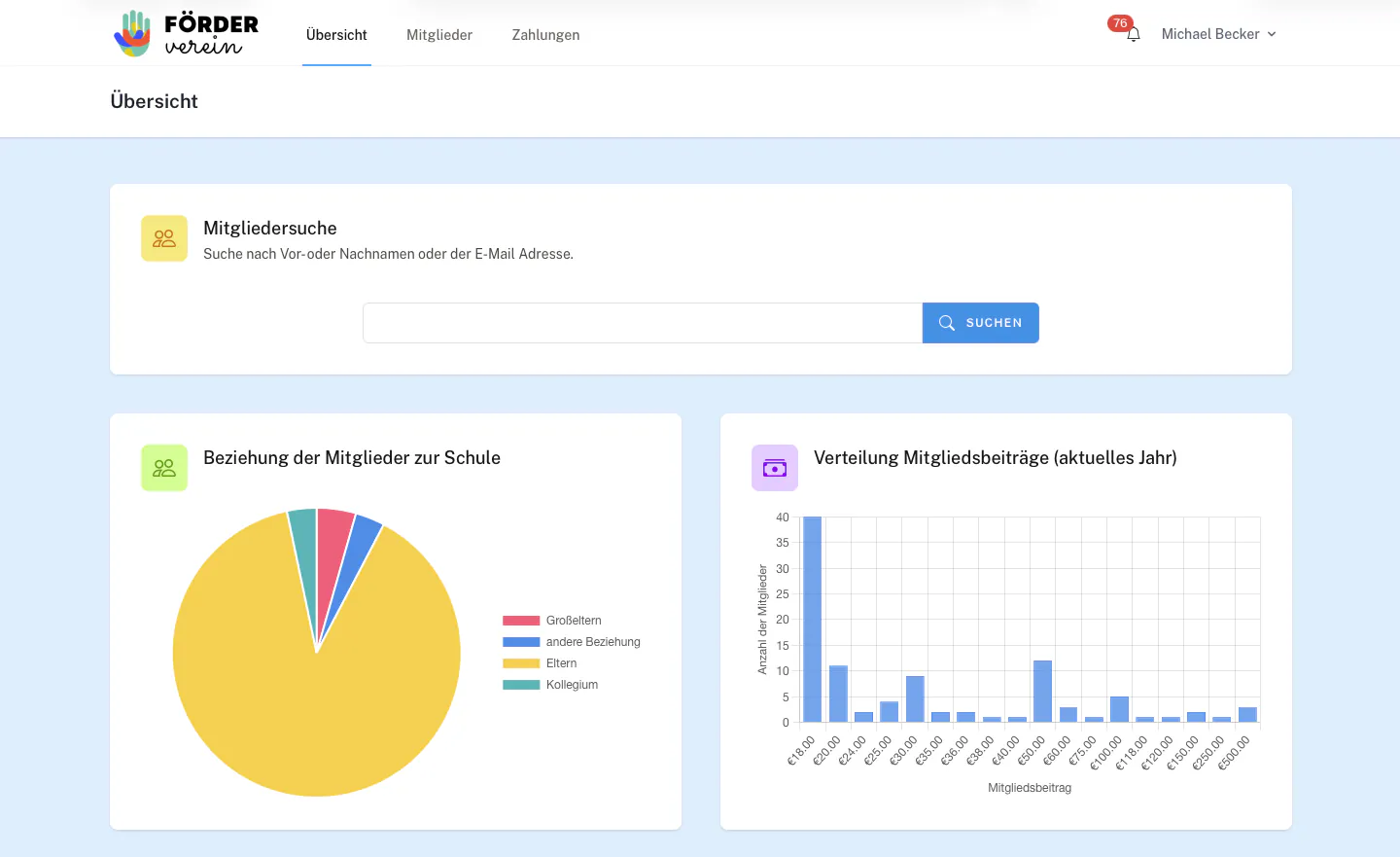Click the €500.00 bar in chart

point(1247,714)
